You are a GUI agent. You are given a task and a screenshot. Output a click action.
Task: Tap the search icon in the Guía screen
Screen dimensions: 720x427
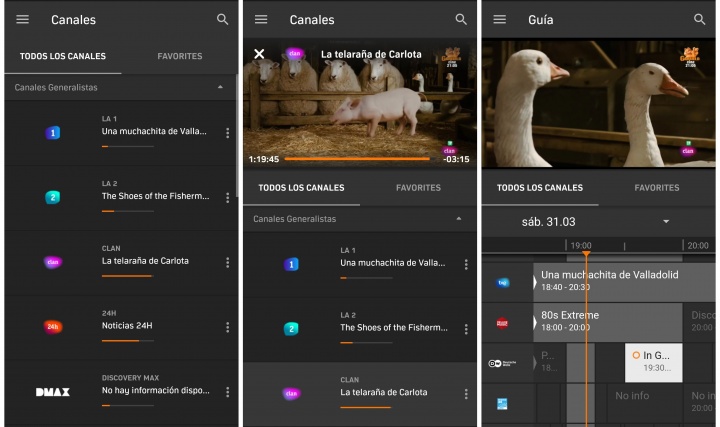(699, 19)
